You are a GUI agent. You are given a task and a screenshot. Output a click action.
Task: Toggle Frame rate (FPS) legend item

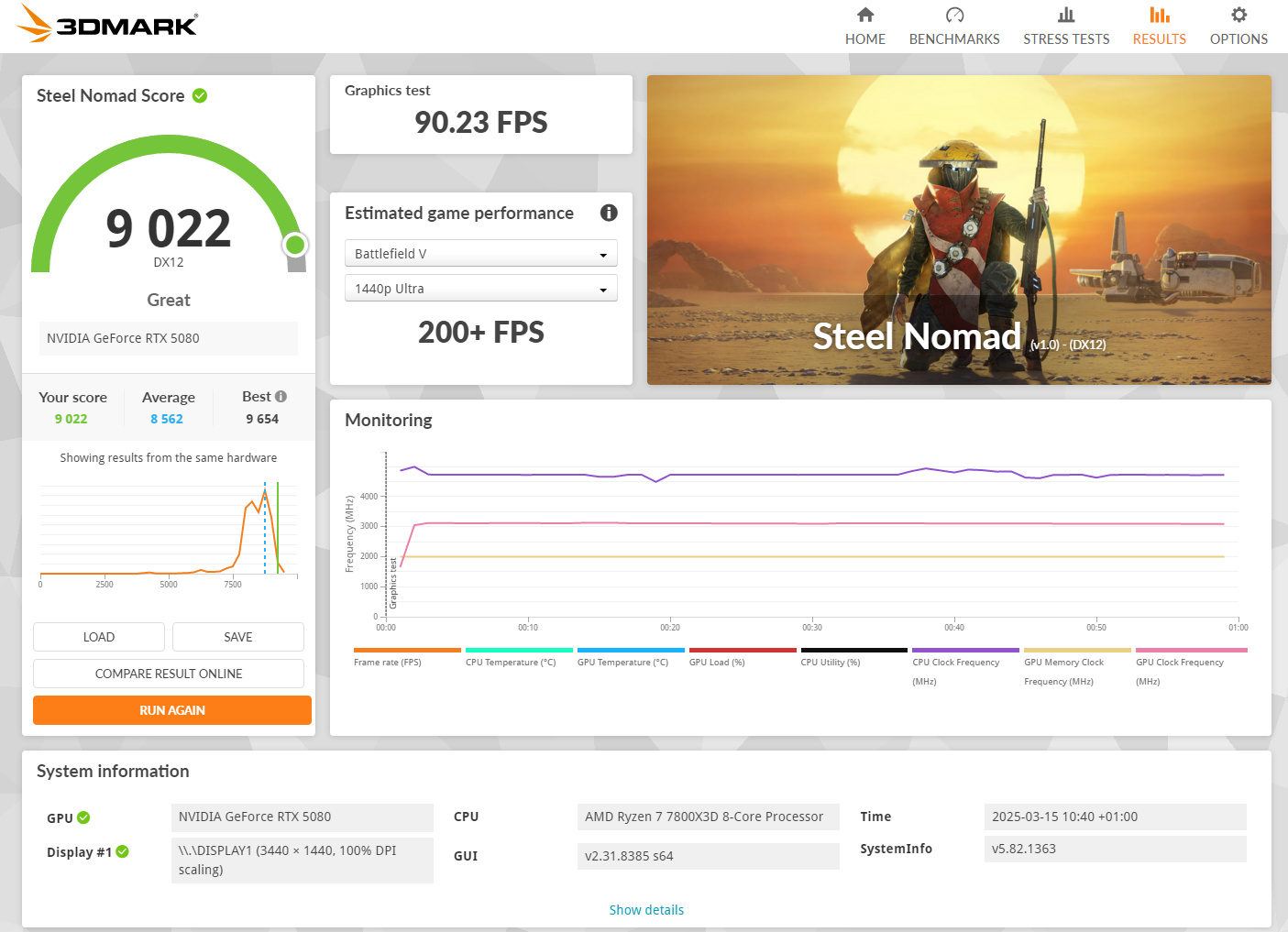[407, 657]
